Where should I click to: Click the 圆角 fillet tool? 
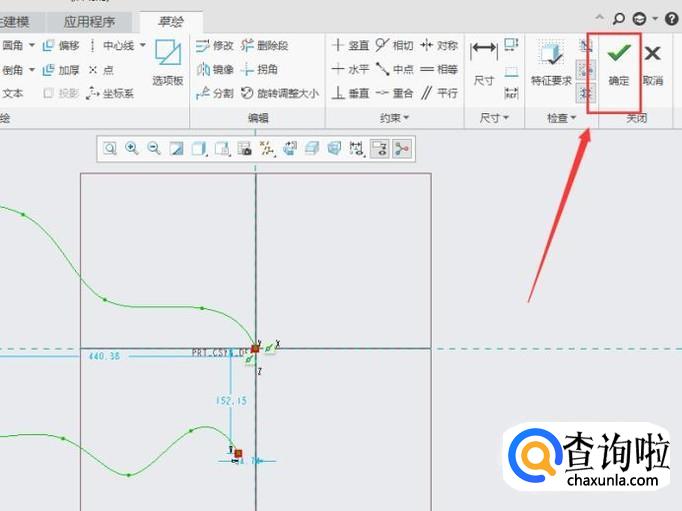(x=13, y=45)
